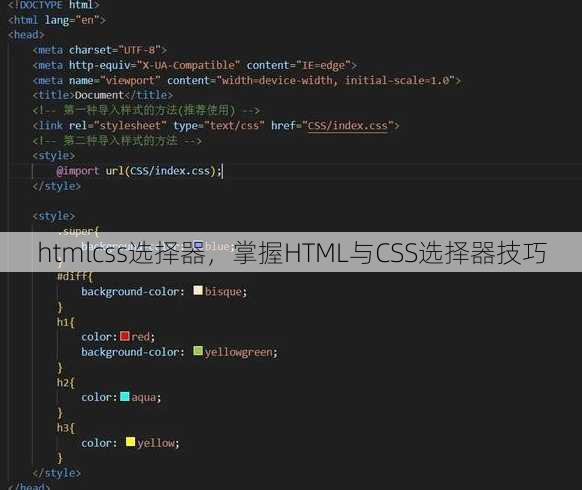Click the DOCTYPE html declaration
This screenshot has width=582, height=490.
pyautogui.click(x=53, y=5)
